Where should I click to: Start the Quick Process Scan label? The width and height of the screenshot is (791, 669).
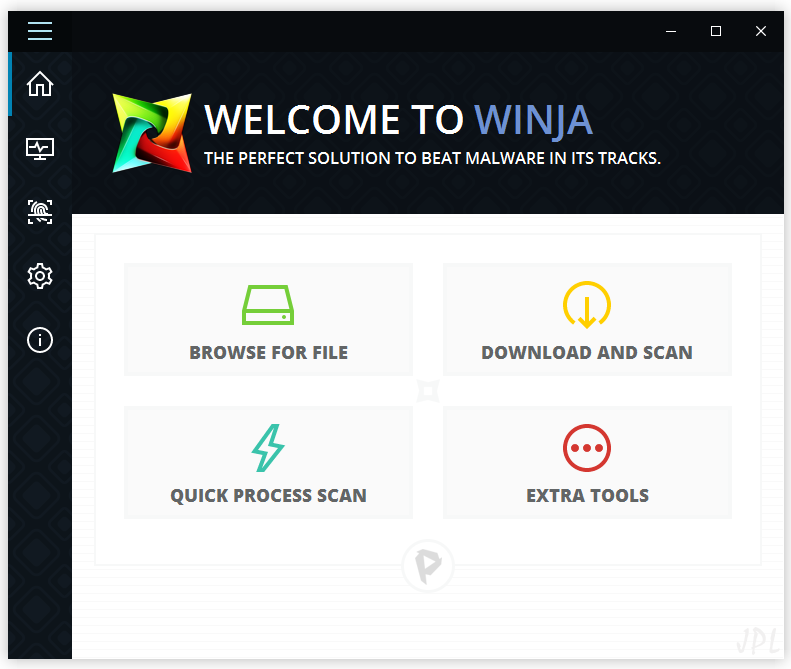point(268,496)
